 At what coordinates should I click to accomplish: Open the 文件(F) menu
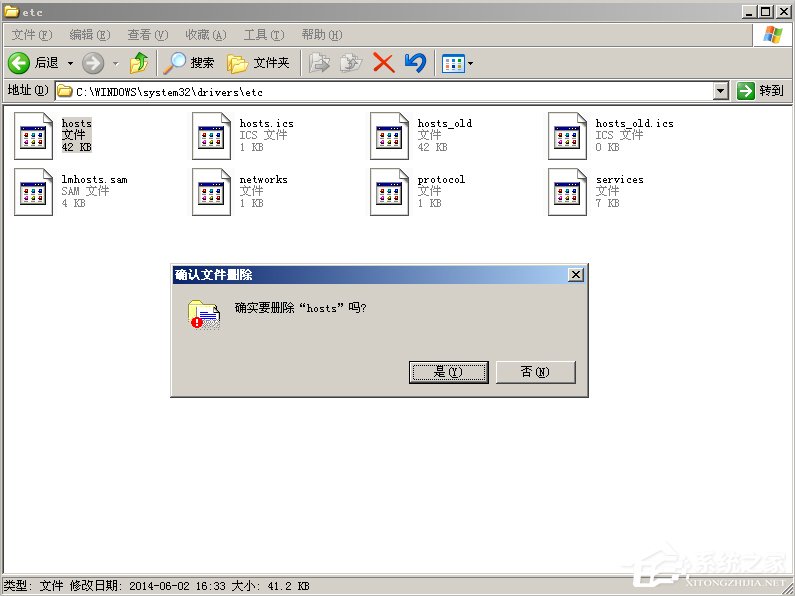tap(31, 35)
